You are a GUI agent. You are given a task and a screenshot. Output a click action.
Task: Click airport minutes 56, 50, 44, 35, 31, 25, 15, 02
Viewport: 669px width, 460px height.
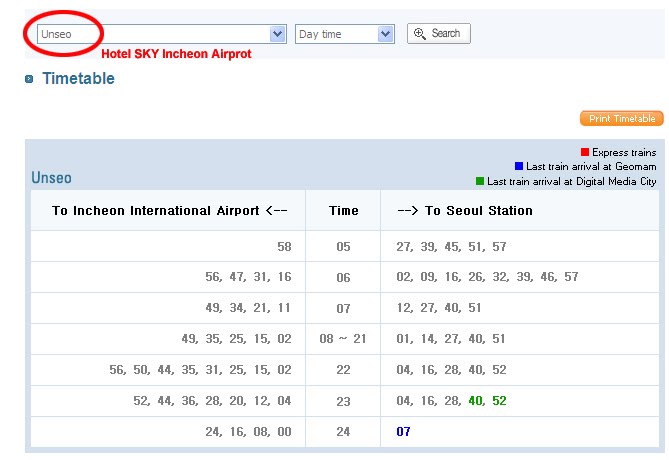[x=201, y=370]
